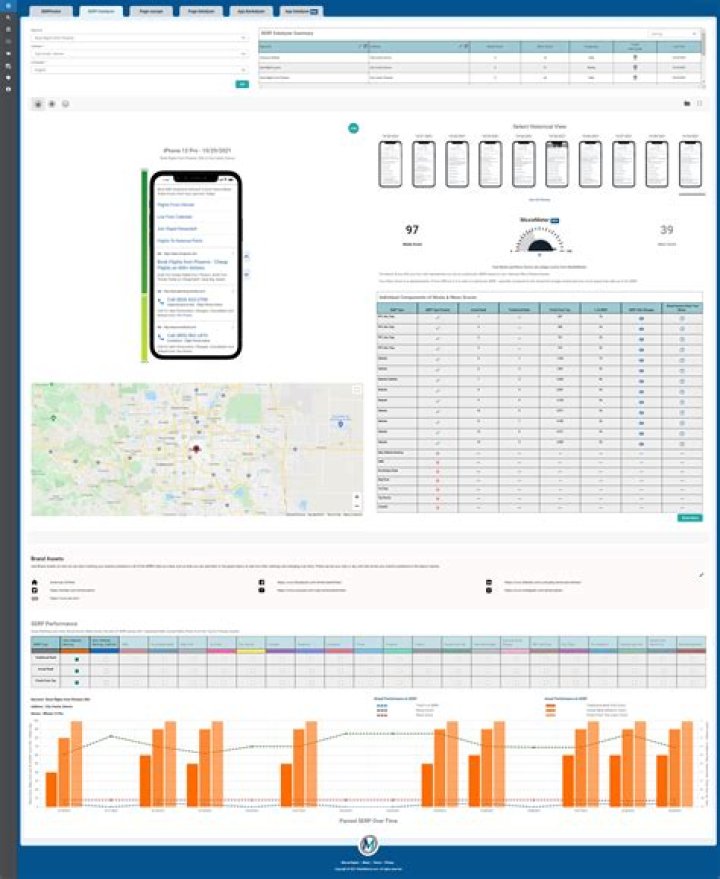
Task: Toggle the third-row teal radio in SERP Performance
Action: [77, 681]
